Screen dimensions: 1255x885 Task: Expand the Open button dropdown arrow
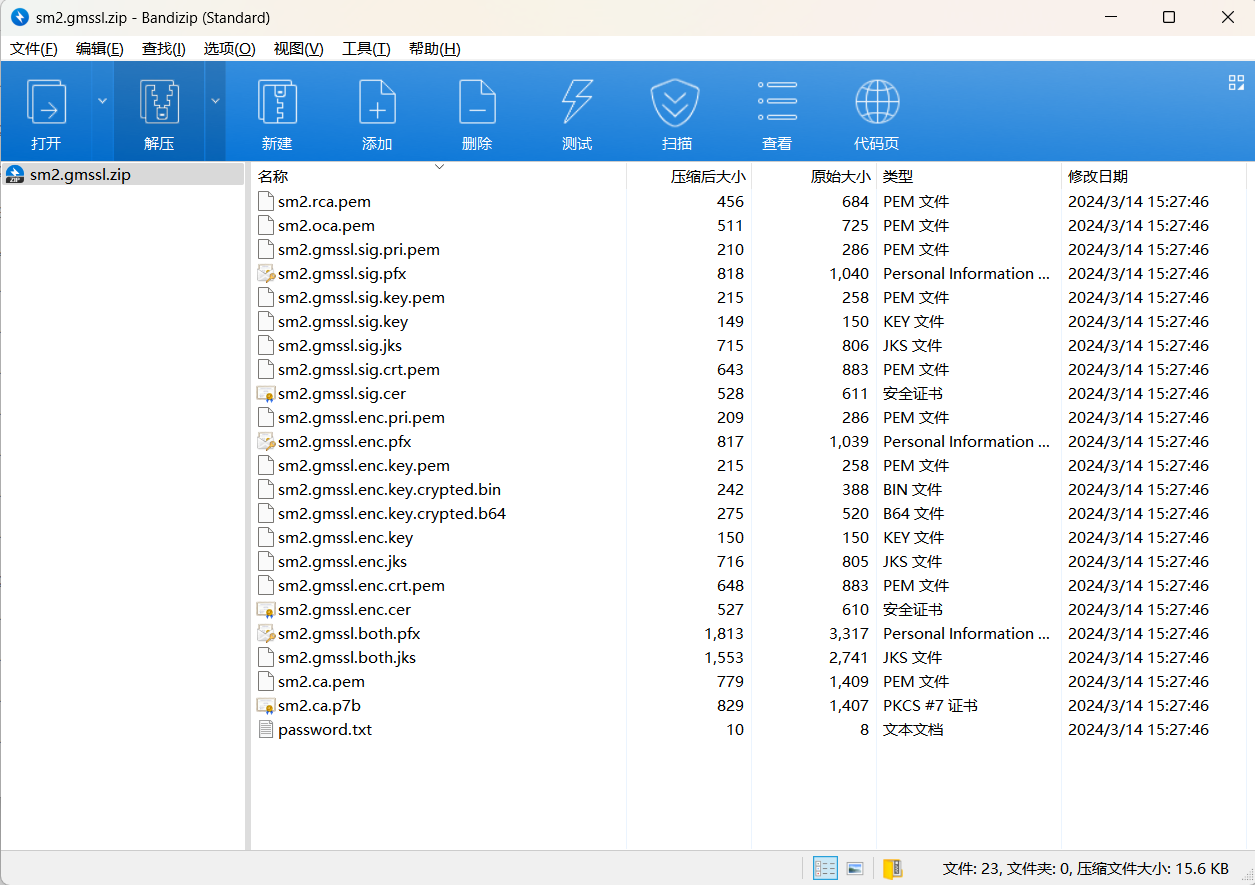(x=103, y=101)
